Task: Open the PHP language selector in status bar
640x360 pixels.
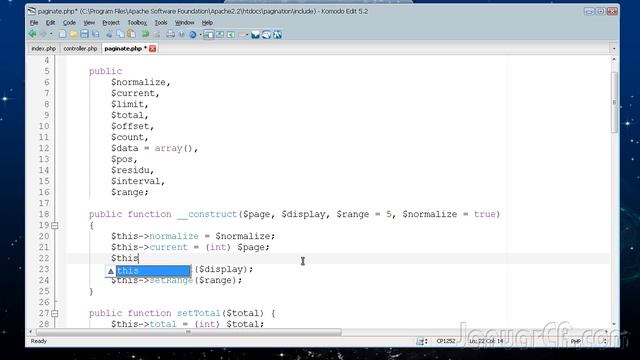Action: click(576, 341)
